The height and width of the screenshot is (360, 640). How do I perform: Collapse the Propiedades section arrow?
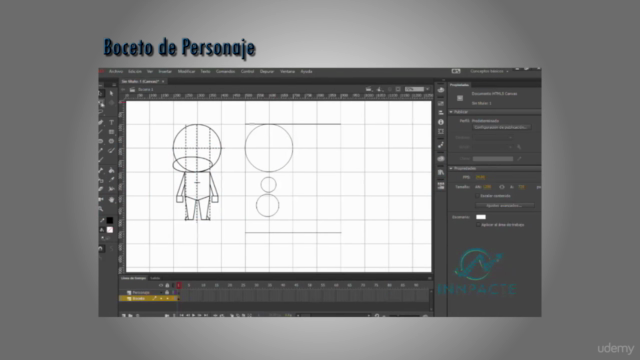coord(451,168)
